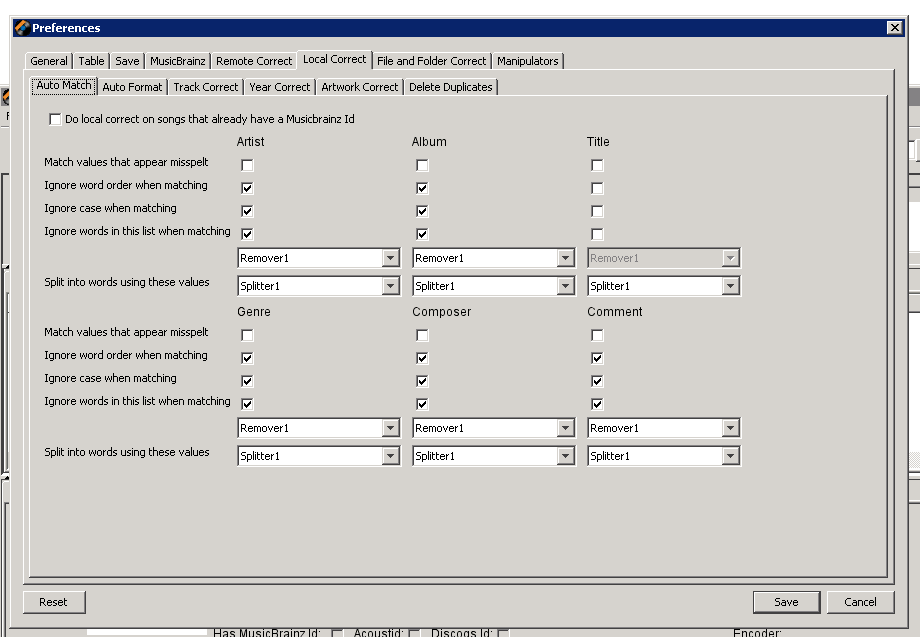Select the Auto Match sub-tab
The height and width of the screenshot is (637, 920).
[x=64, y=86]
